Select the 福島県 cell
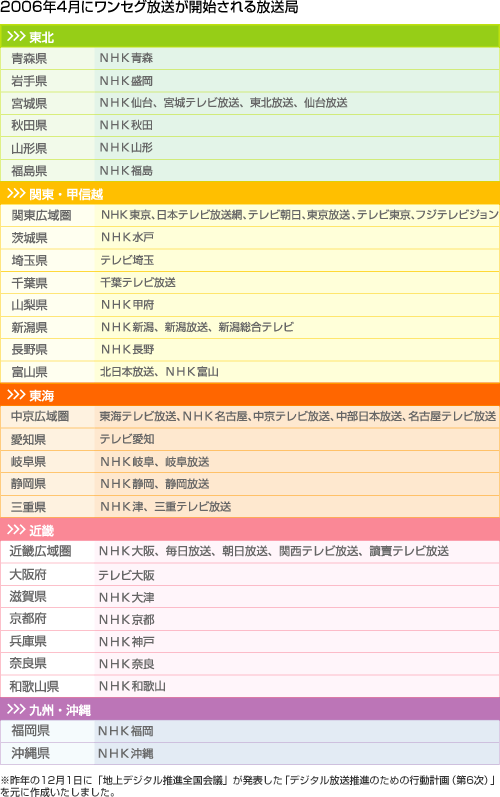The image size is (500, 797). click(47, 170)
